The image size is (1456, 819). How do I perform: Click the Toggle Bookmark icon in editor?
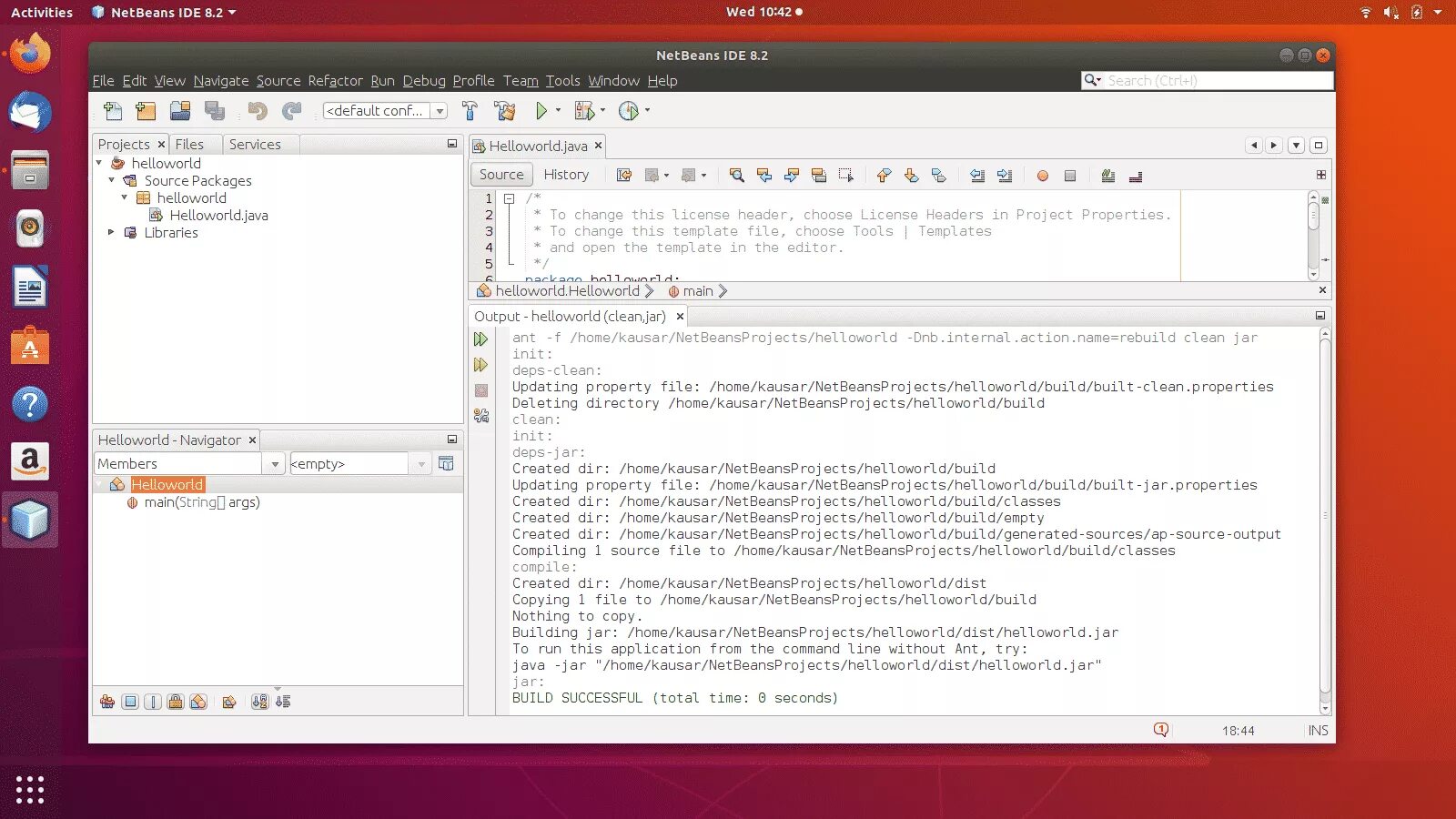[939, 176]
